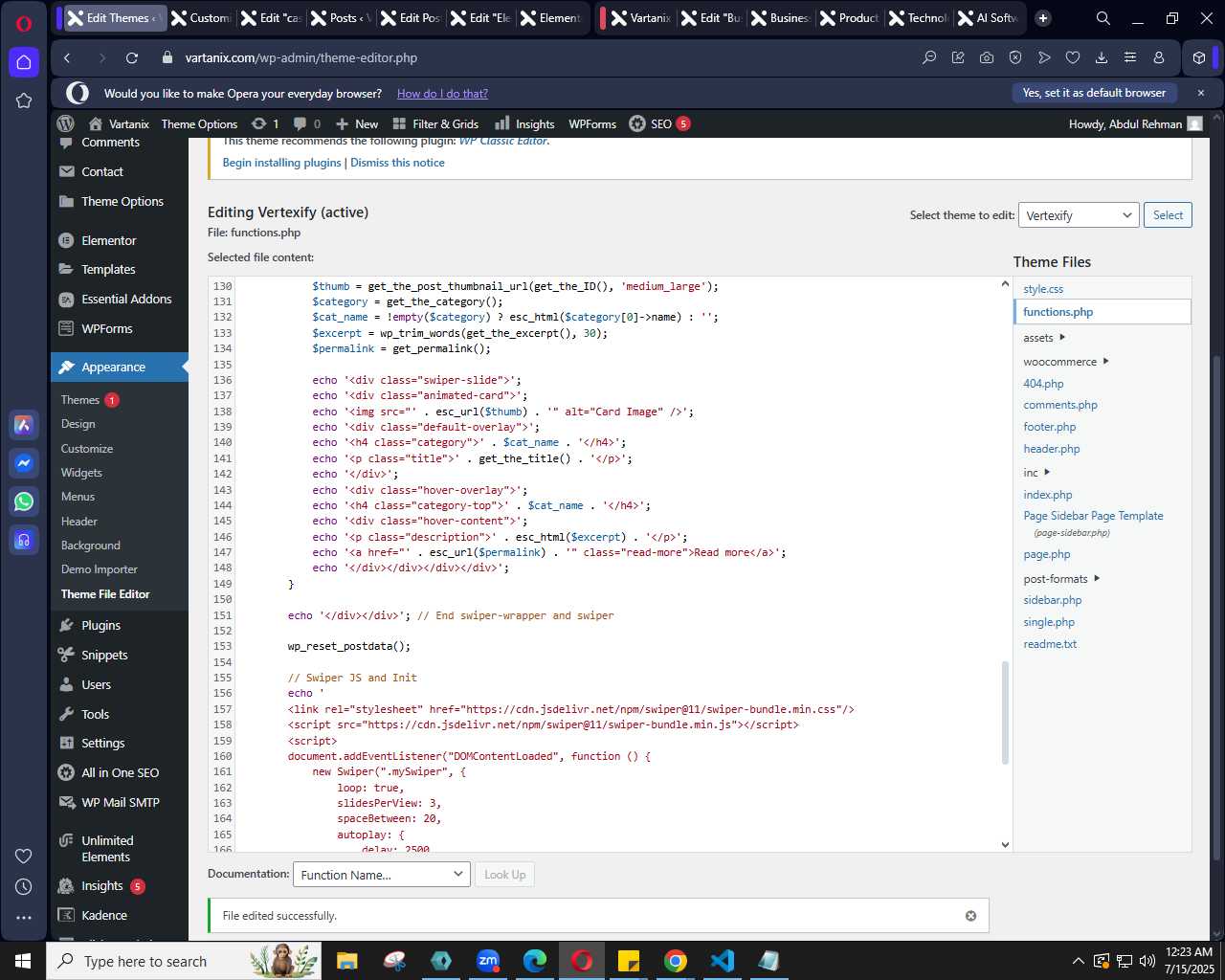Viewport: 1225px width, 980px height.
Task: Dismiss File edited successfully notice
Action: pyautogui.click(x=970, y=916)
